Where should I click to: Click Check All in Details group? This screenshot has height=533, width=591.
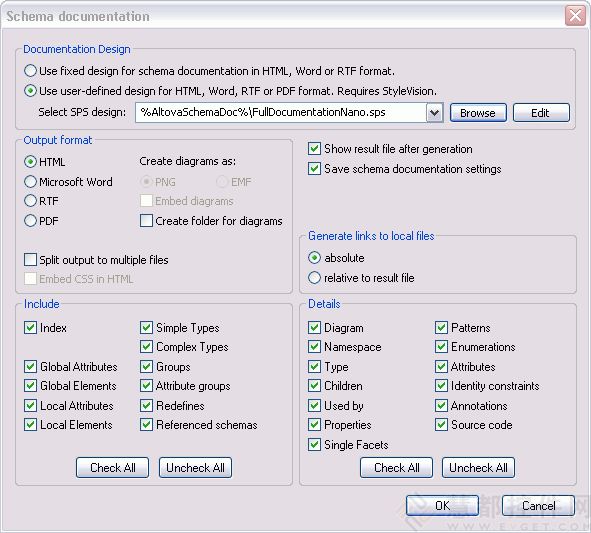(x=397, y=468)
